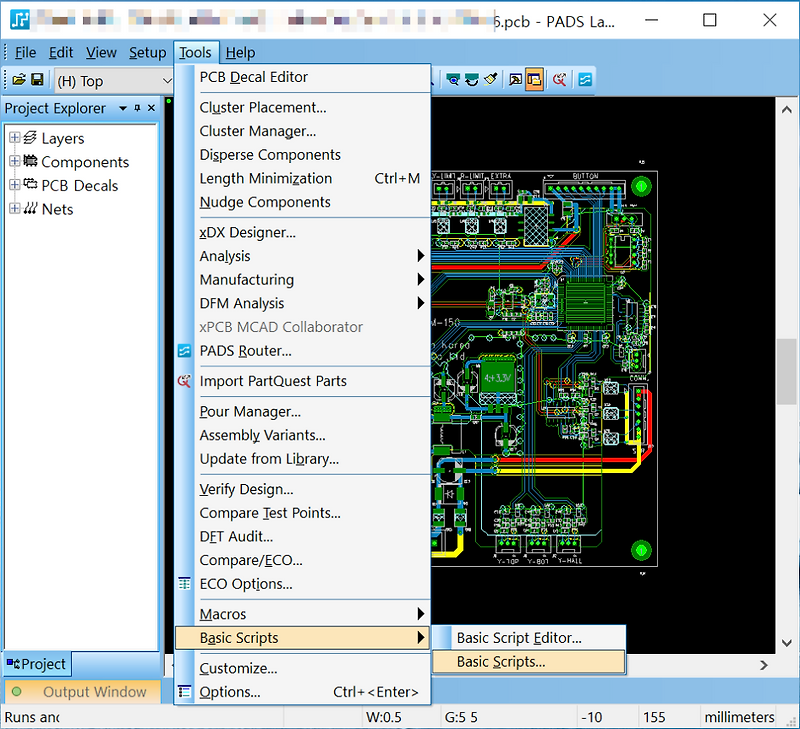Close the Project Explorer panel

click(151, 108)
